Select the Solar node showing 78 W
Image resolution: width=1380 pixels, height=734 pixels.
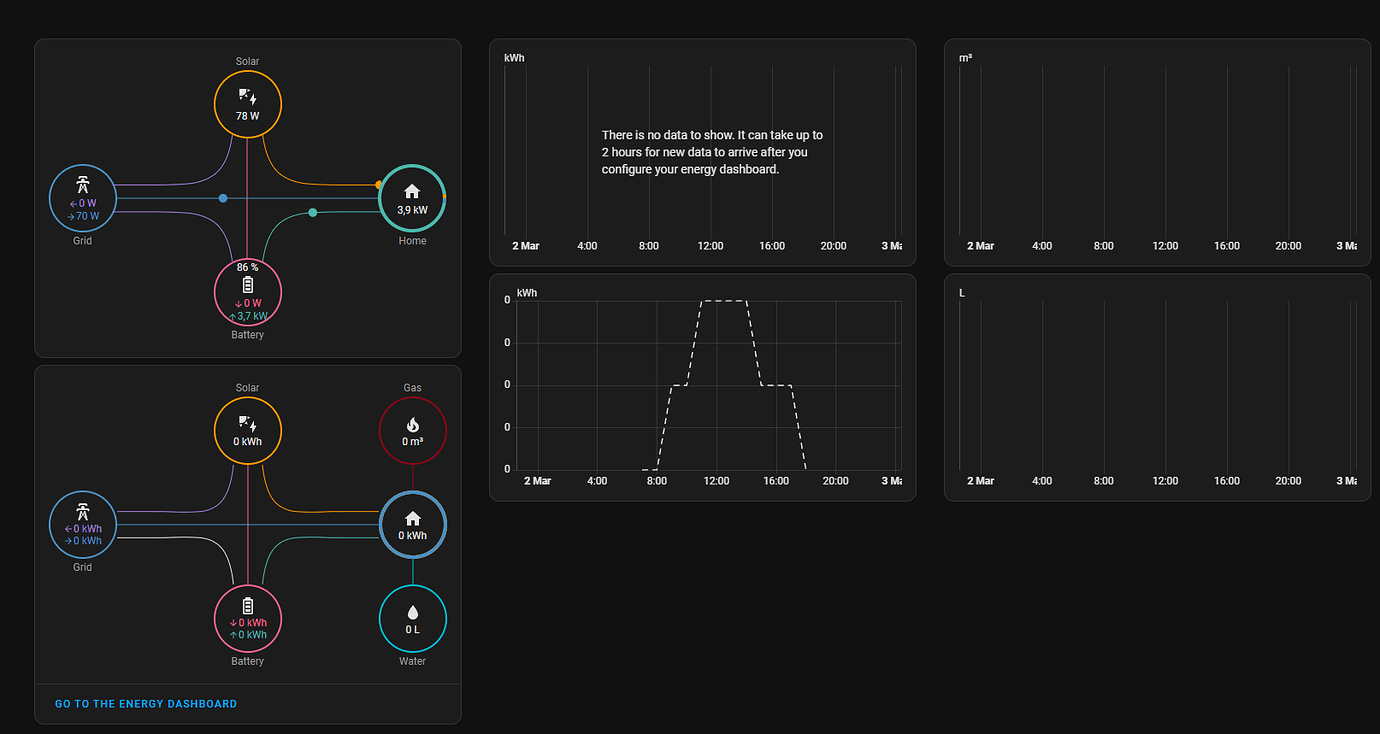click(x=247, y=104)
